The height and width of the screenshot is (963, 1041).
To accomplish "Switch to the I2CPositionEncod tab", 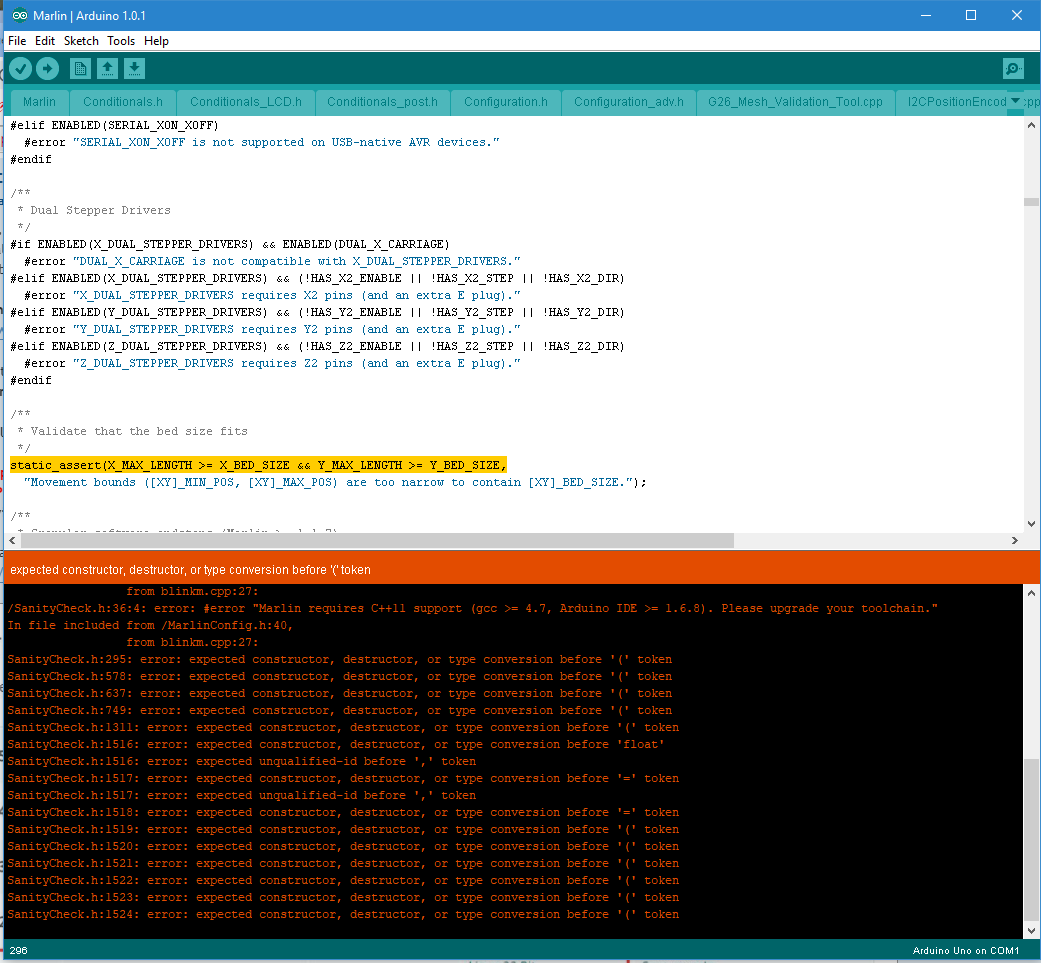I will [x=957, y=102].
